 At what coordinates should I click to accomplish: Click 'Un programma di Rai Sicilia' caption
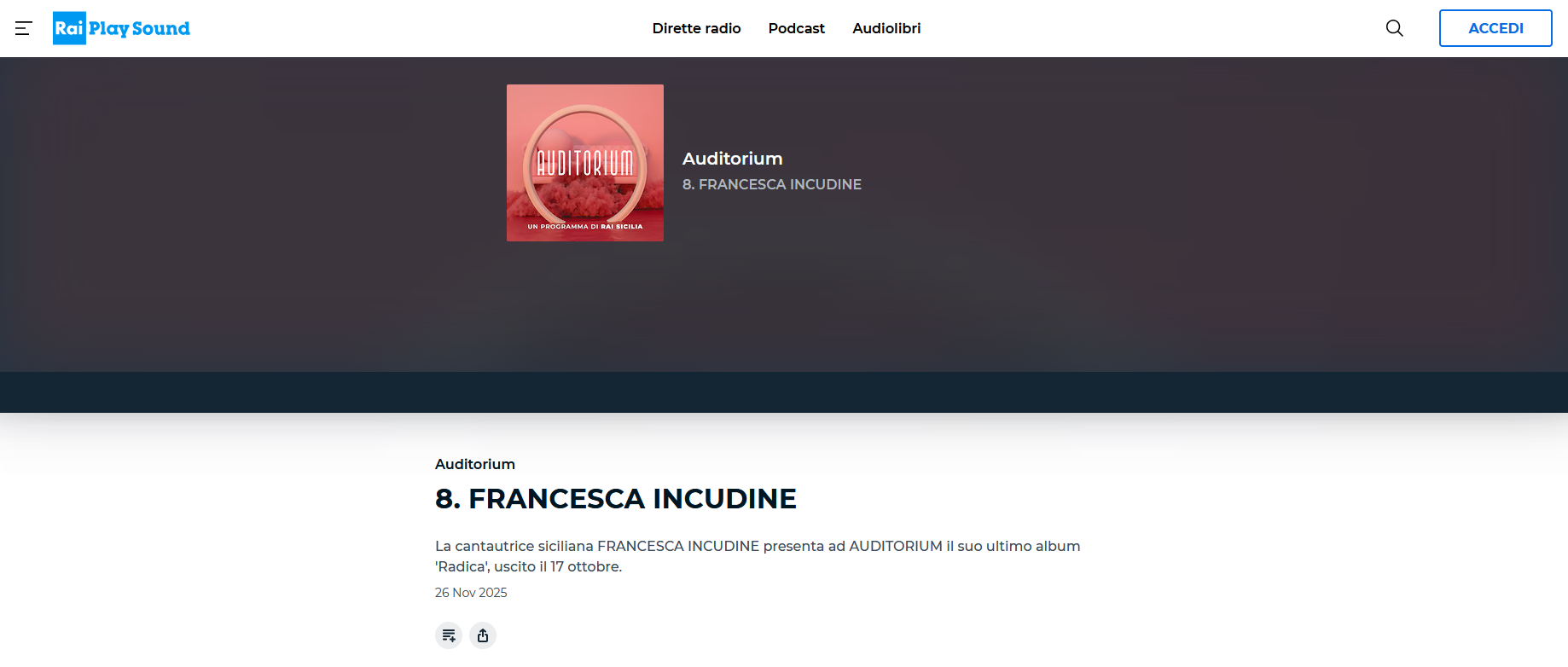(x=585, y=227)
